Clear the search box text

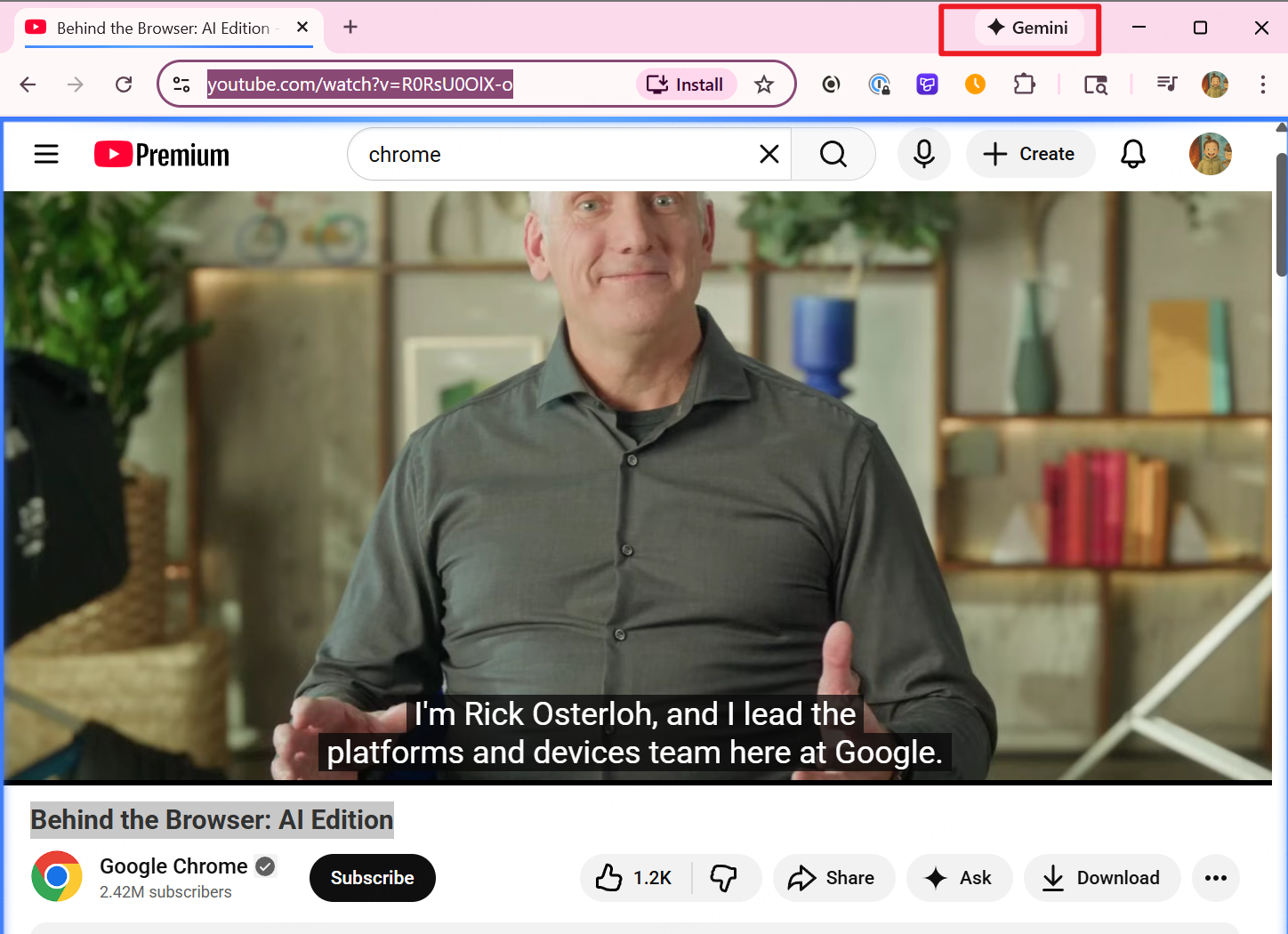[x=769, y=155]
